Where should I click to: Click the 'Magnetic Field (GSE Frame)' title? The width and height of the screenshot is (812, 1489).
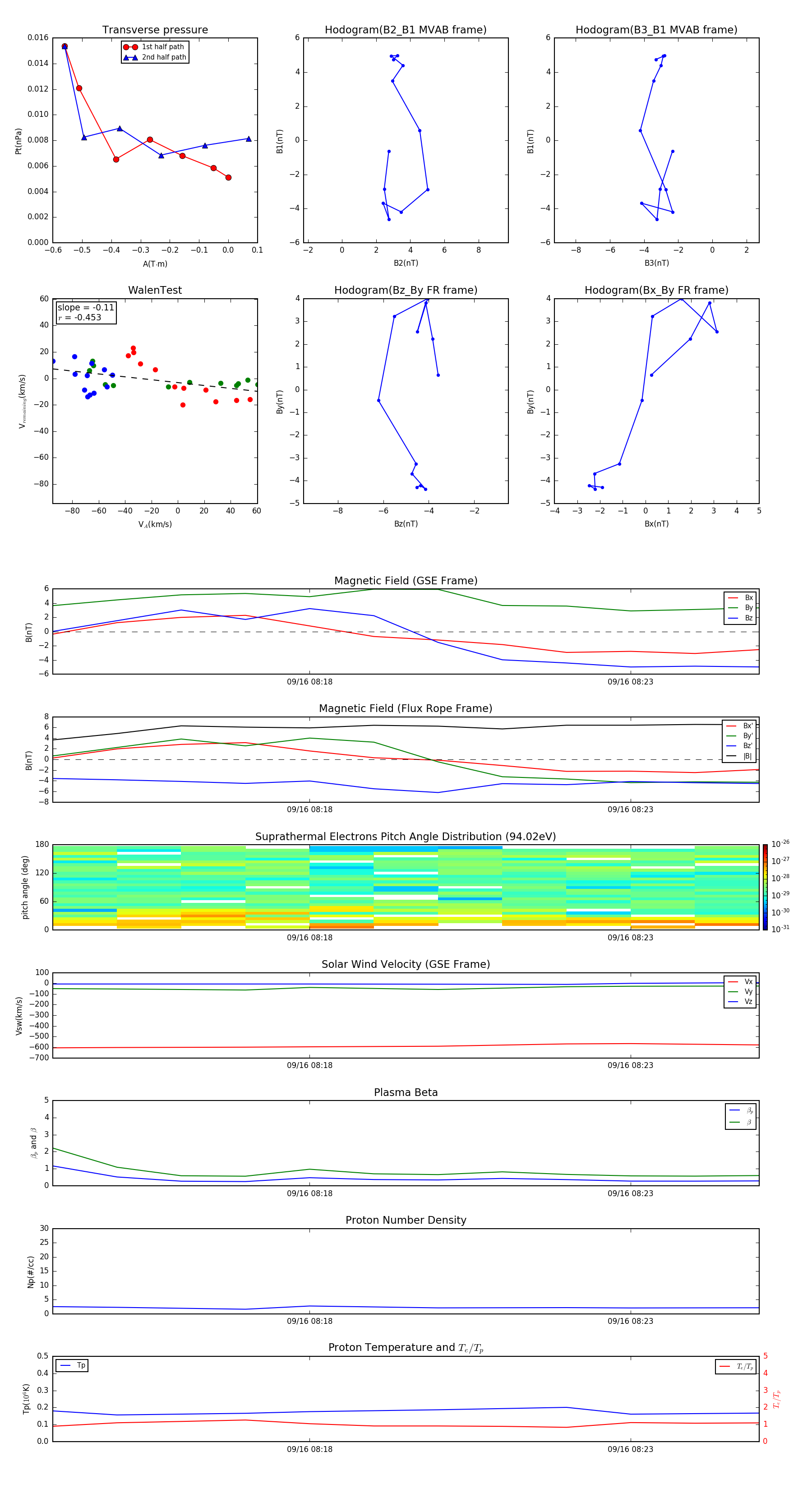pos(406,581)
